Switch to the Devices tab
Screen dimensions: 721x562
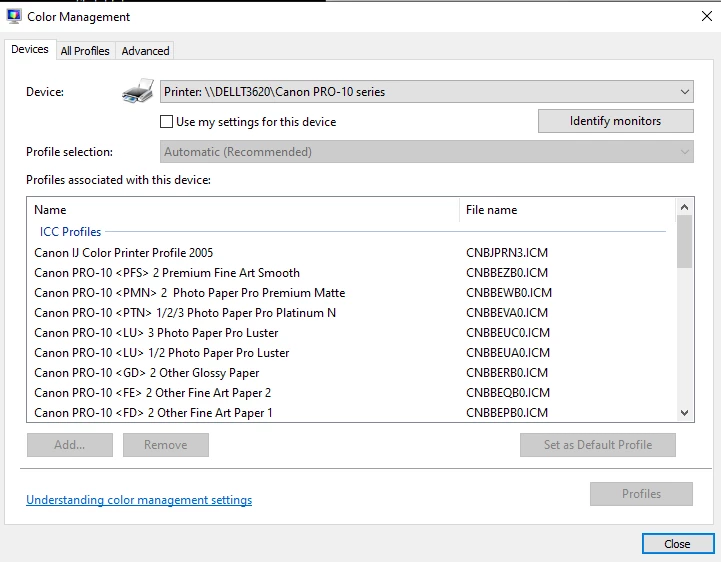(x=30, y=49)
